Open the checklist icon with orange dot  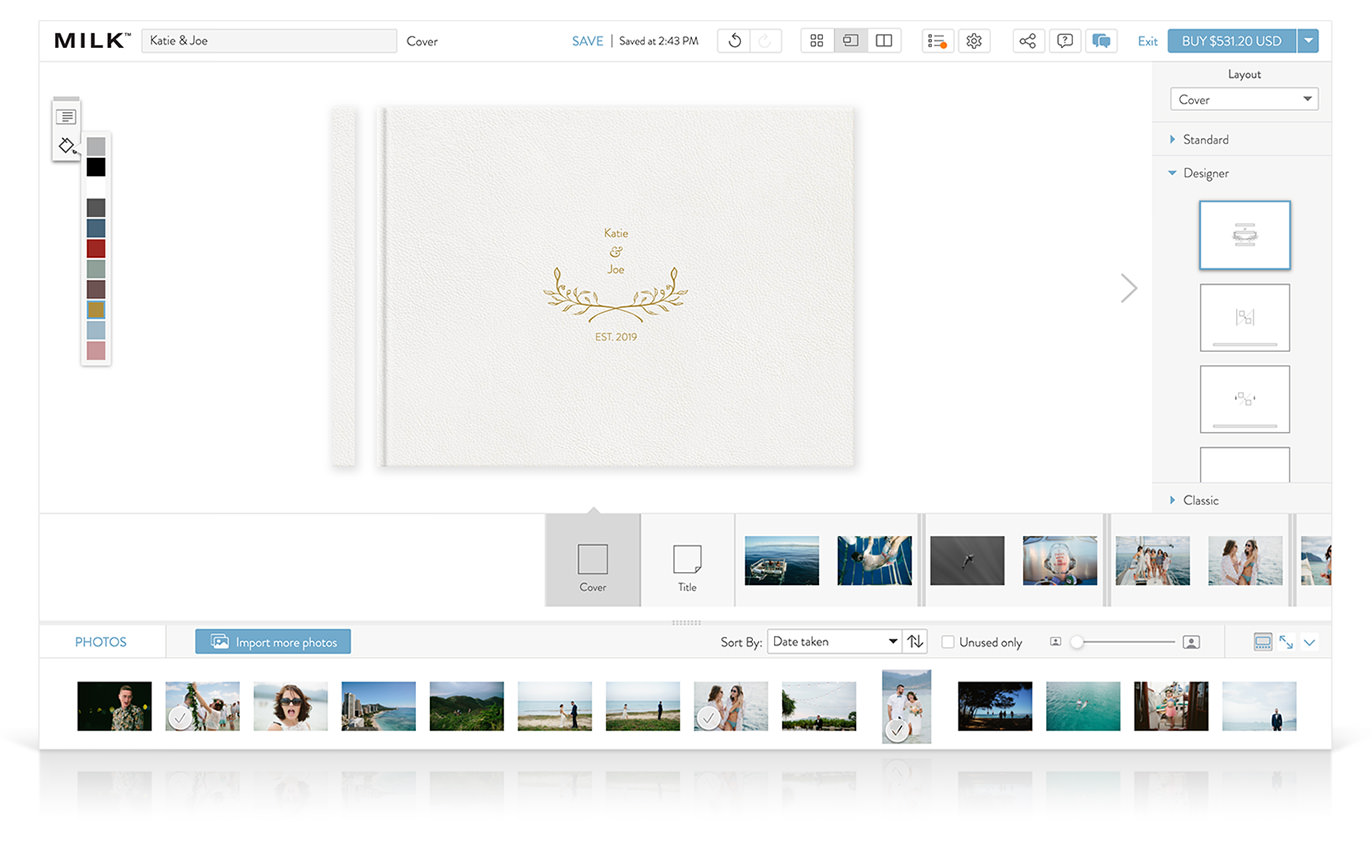[937, 41]
